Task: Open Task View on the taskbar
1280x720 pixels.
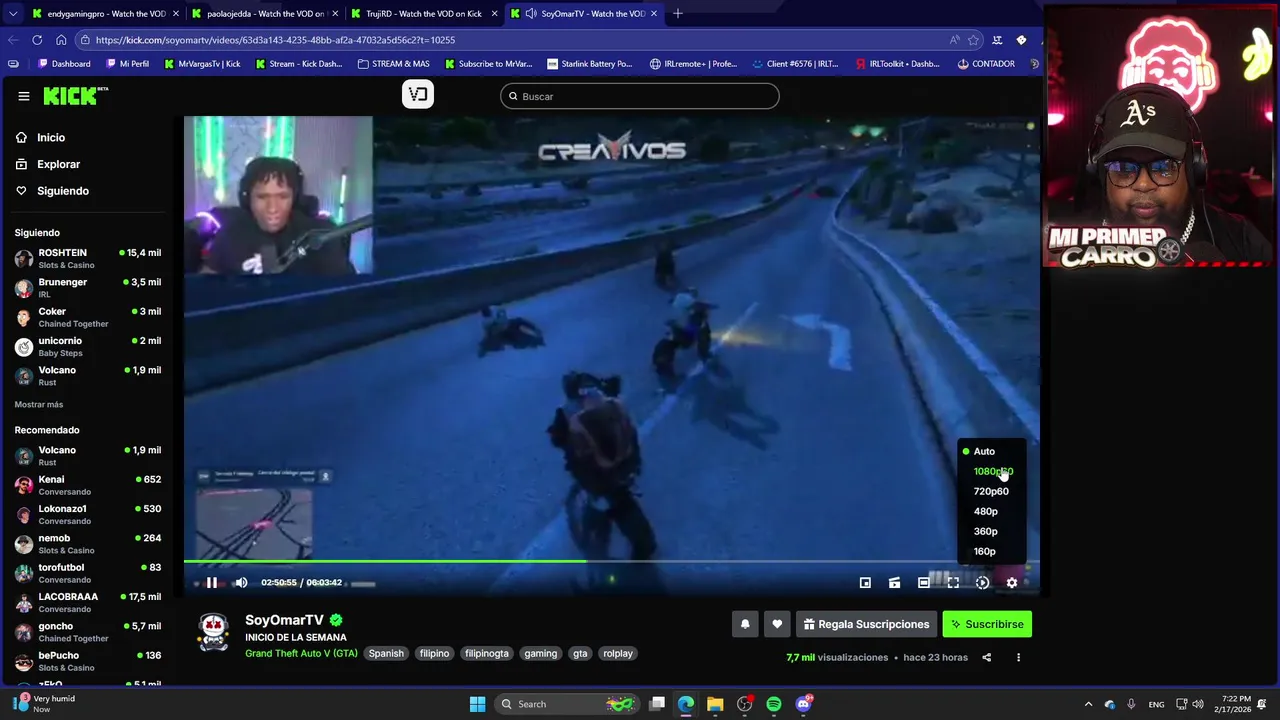Action: point(657,704)
